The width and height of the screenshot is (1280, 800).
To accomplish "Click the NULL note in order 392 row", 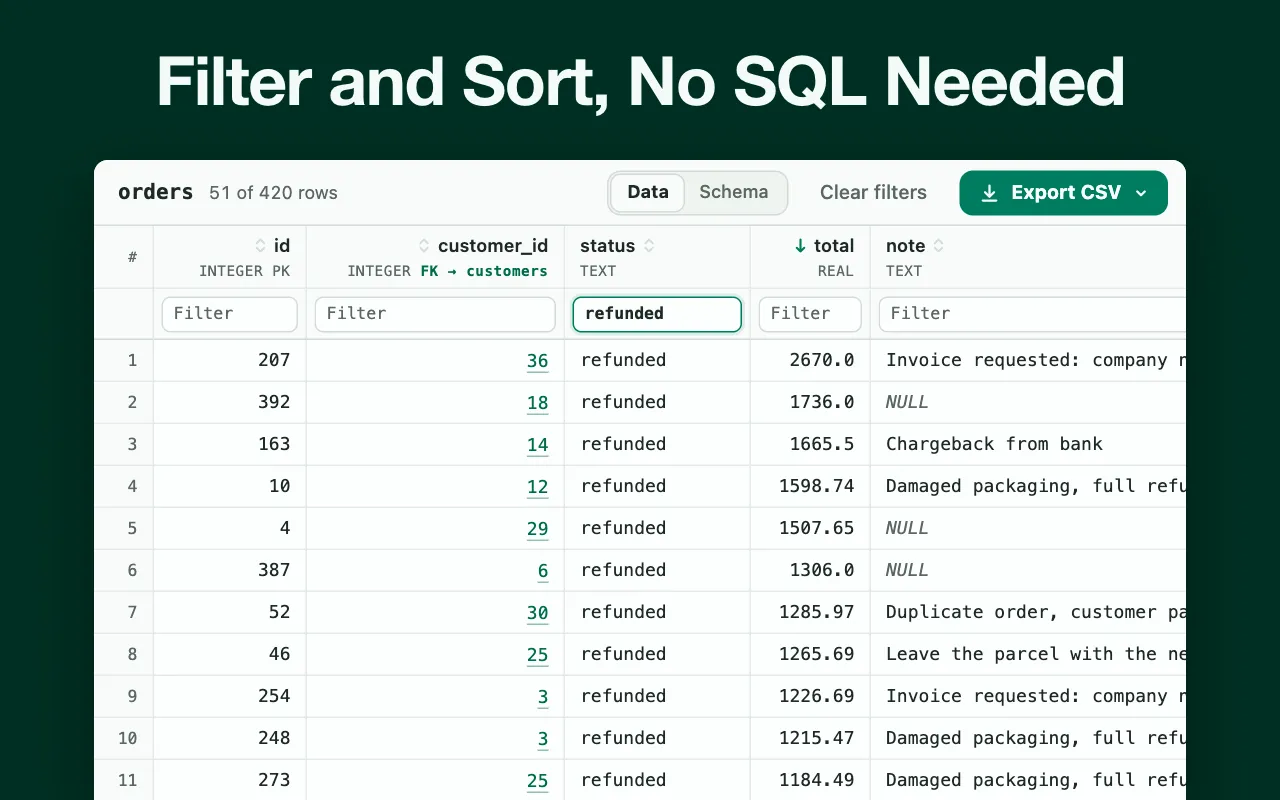I will tap(1028, 402).
